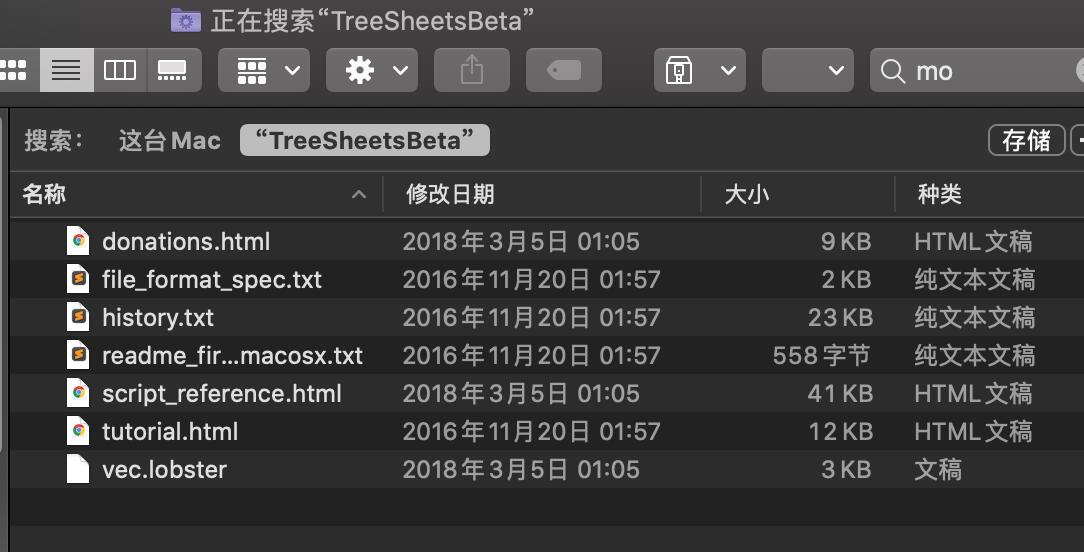Click the Sublime icon for history.txt
Image resolution: width=1084 pixels, height=552 pixels.
pyautogui.click(x=78, y=317)
